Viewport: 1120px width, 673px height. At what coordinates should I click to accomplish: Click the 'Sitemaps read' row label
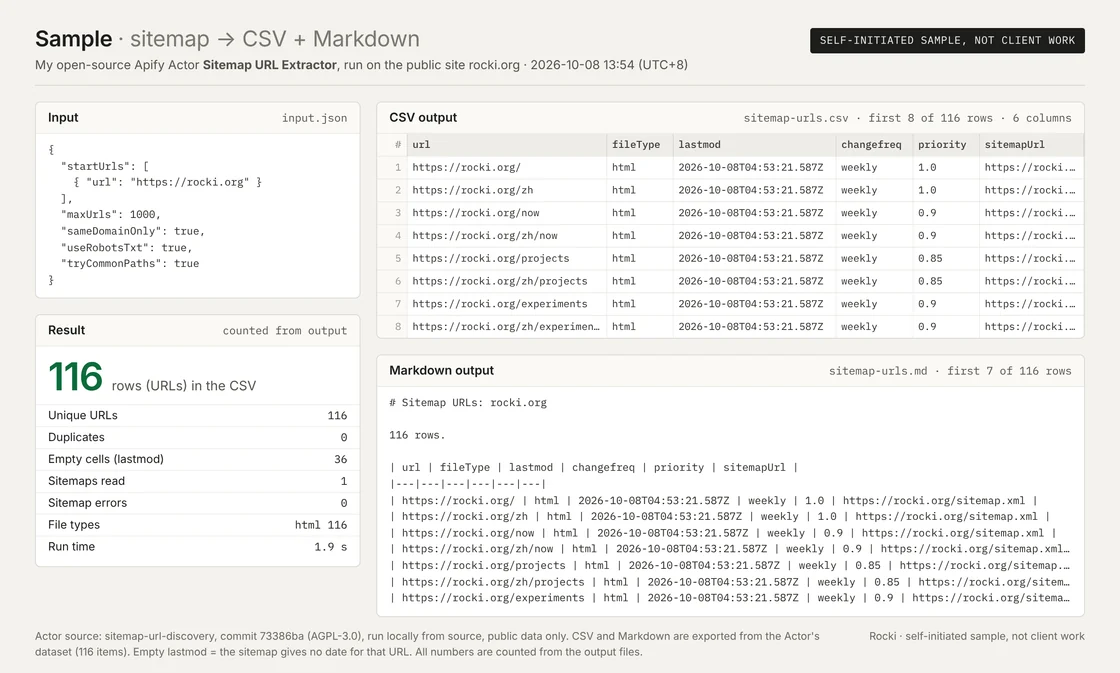point(86,481)
